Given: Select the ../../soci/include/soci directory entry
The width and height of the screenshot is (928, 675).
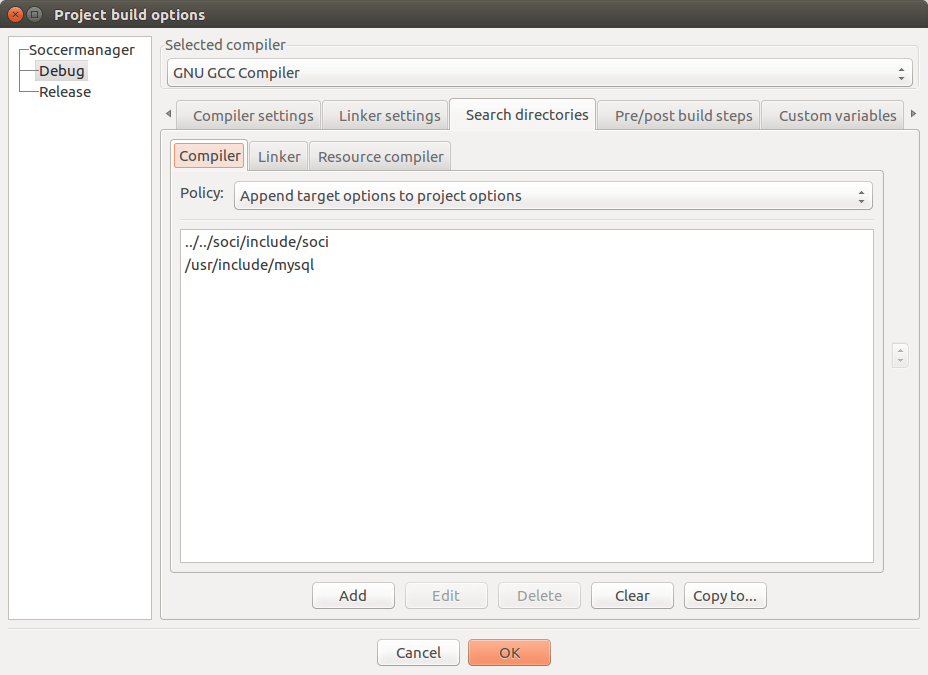Looking at the screenshot, I should tap(257, 243).
